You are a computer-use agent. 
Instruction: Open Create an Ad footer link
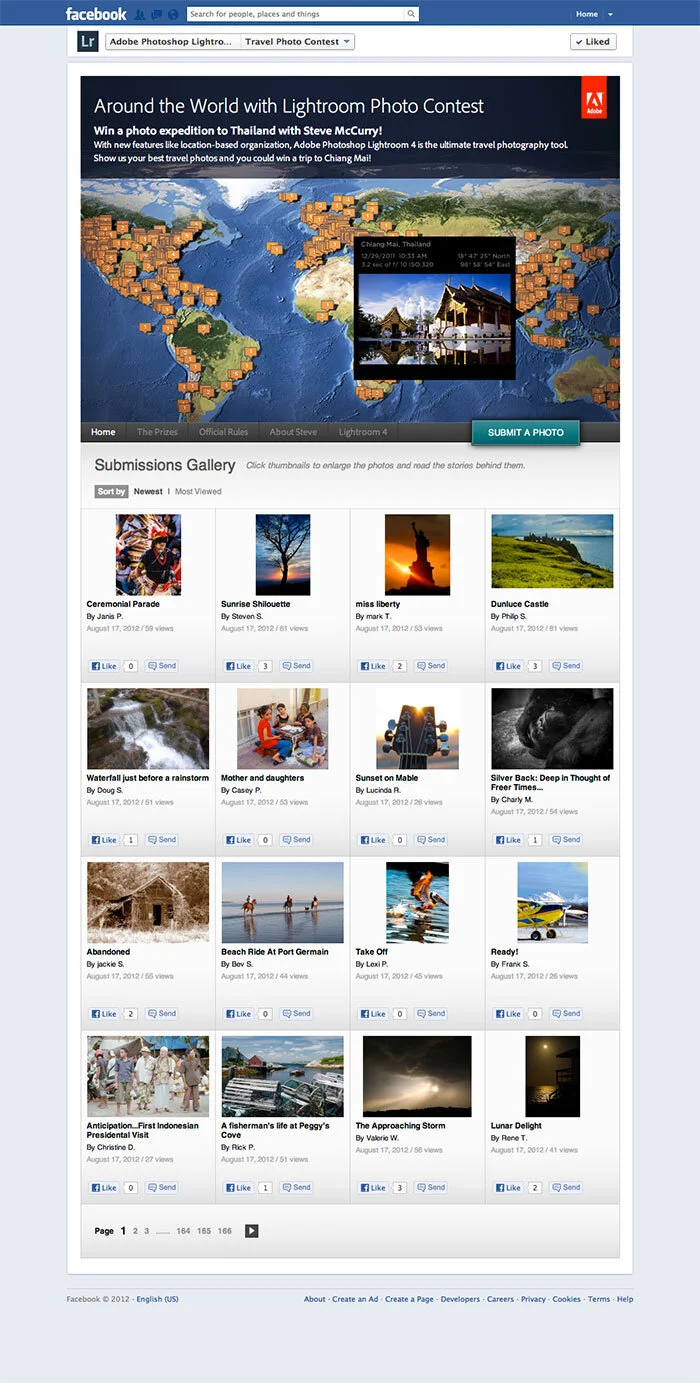(x=355, y=1299)
